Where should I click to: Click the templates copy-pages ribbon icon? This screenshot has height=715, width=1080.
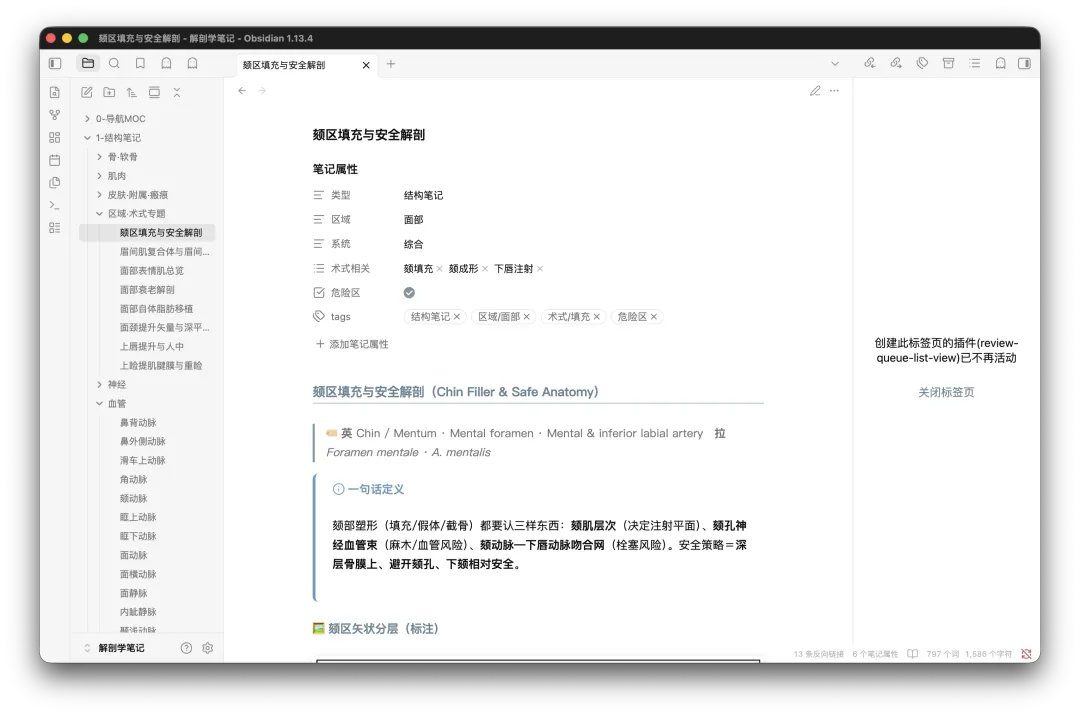click(x=55, y=183)
